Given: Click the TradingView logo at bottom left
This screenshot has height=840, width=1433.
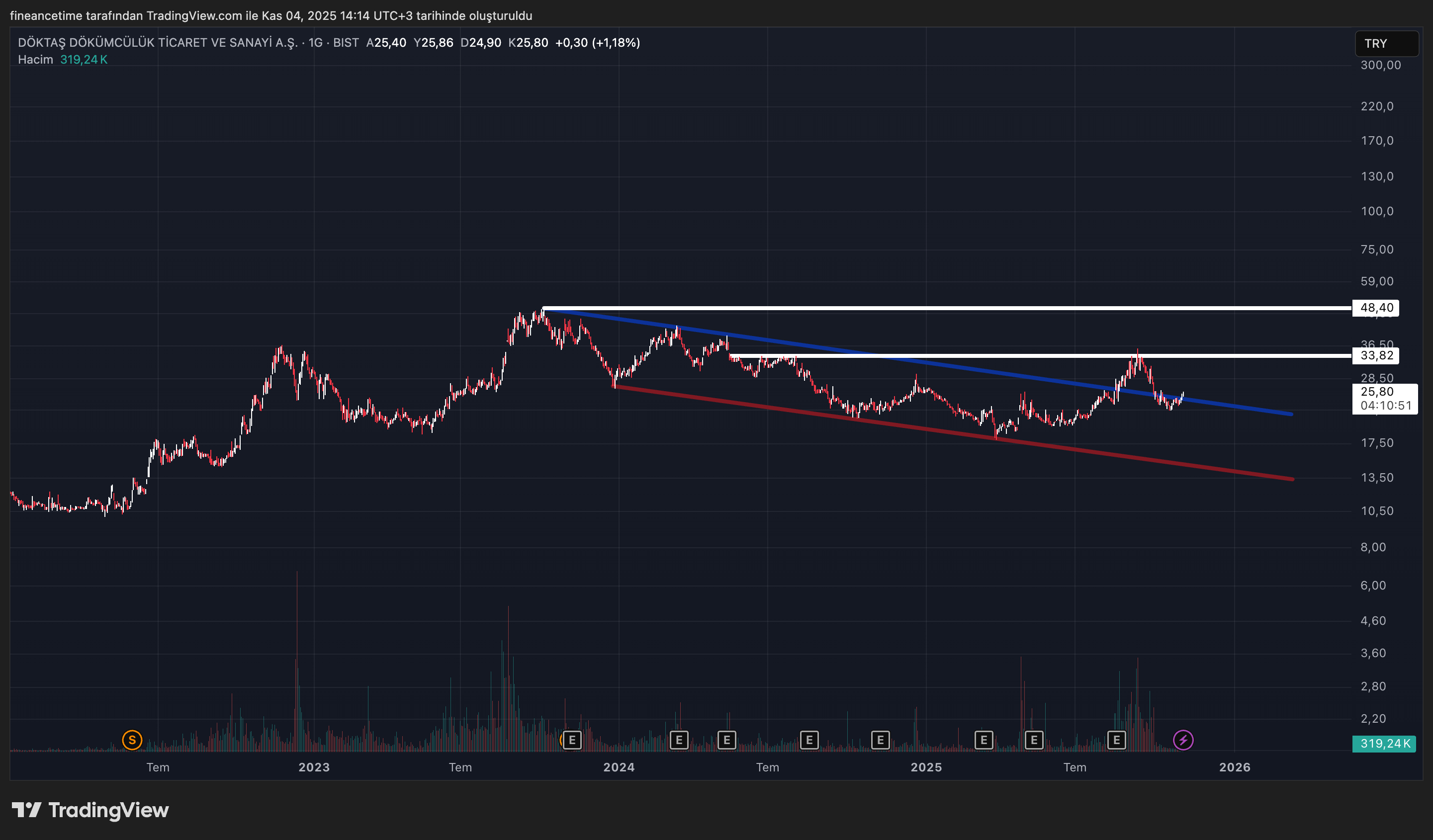Looking at the screenshot, I should point(90,810).
